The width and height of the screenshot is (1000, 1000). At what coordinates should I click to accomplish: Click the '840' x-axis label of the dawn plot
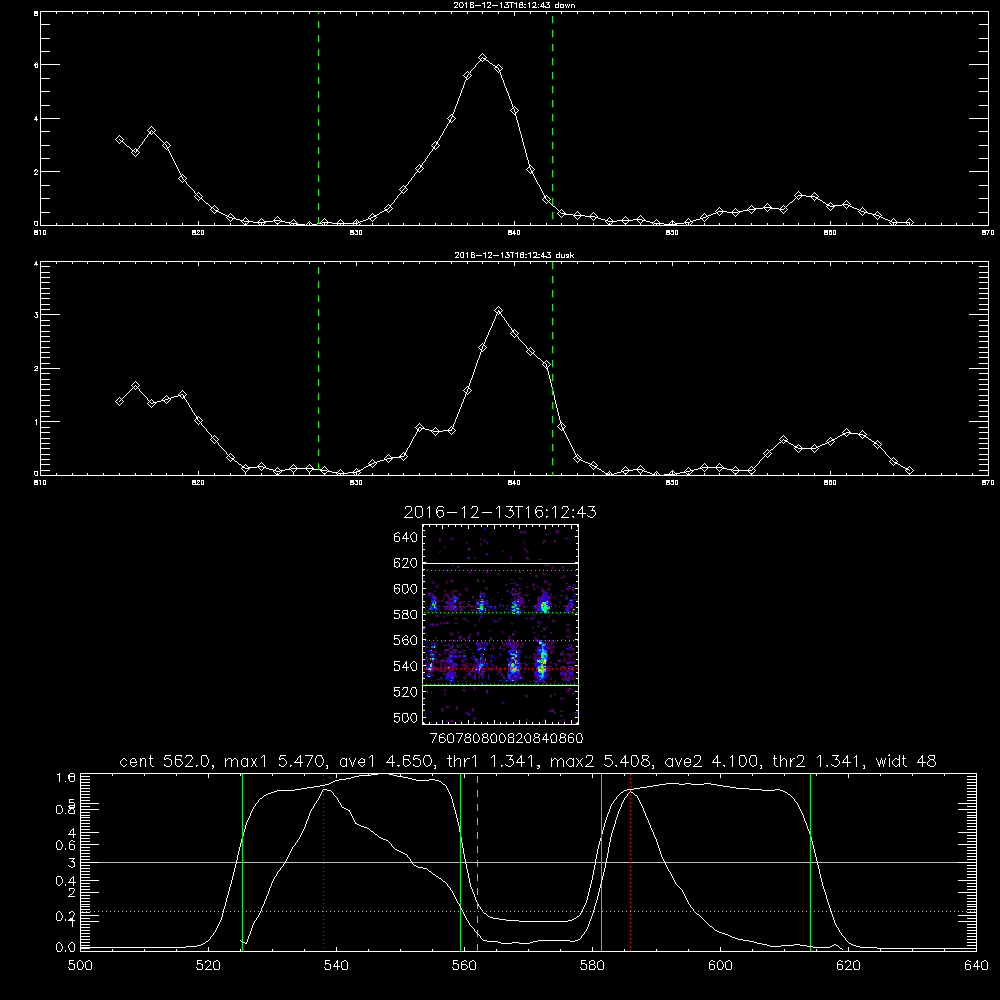click(514, 233)
